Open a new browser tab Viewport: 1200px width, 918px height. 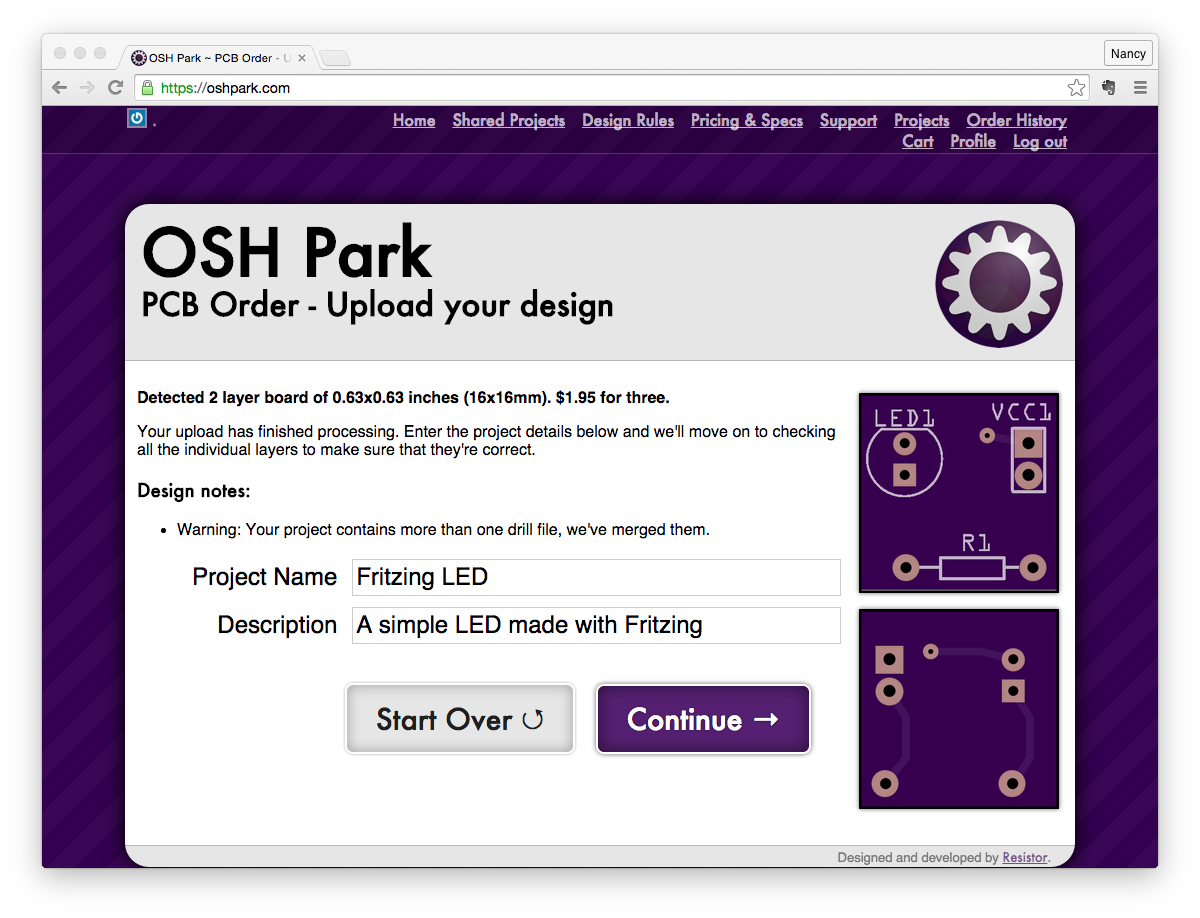(335, 58)
